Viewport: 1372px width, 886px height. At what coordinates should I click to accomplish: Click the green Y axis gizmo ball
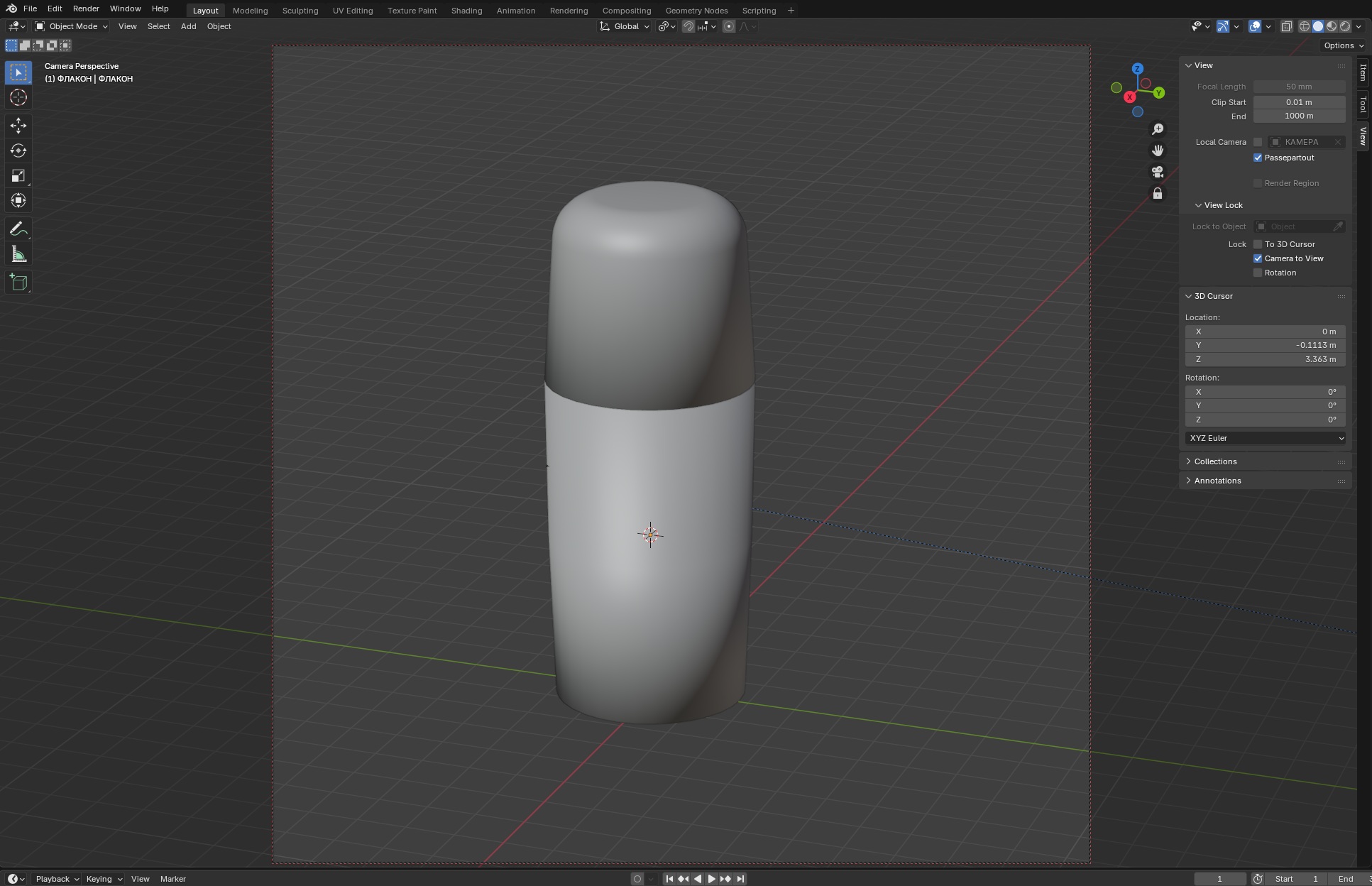1159,93
